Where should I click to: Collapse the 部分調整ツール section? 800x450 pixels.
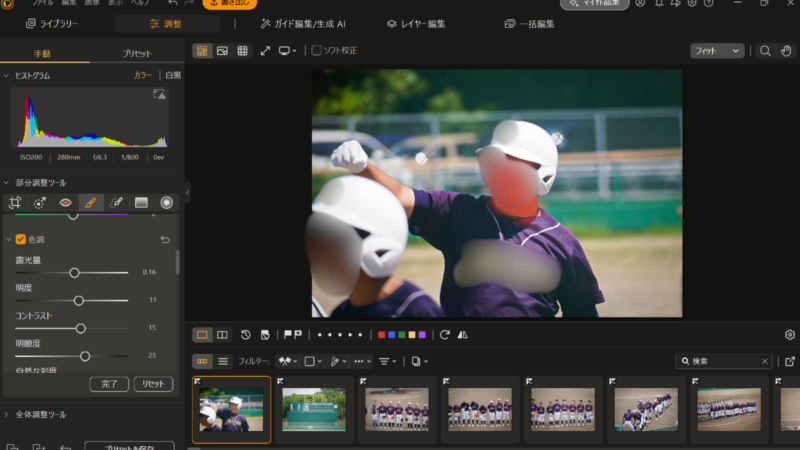point(6,183)
